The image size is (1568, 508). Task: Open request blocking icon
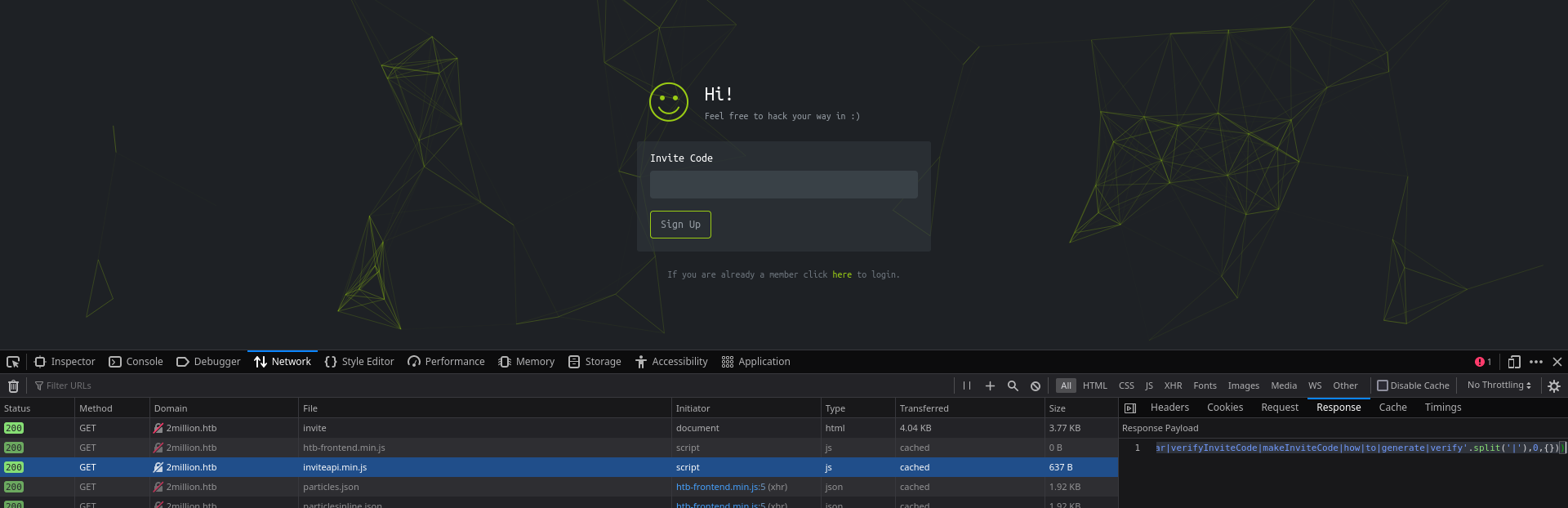pyautogui.click(x=1036, y=385)
